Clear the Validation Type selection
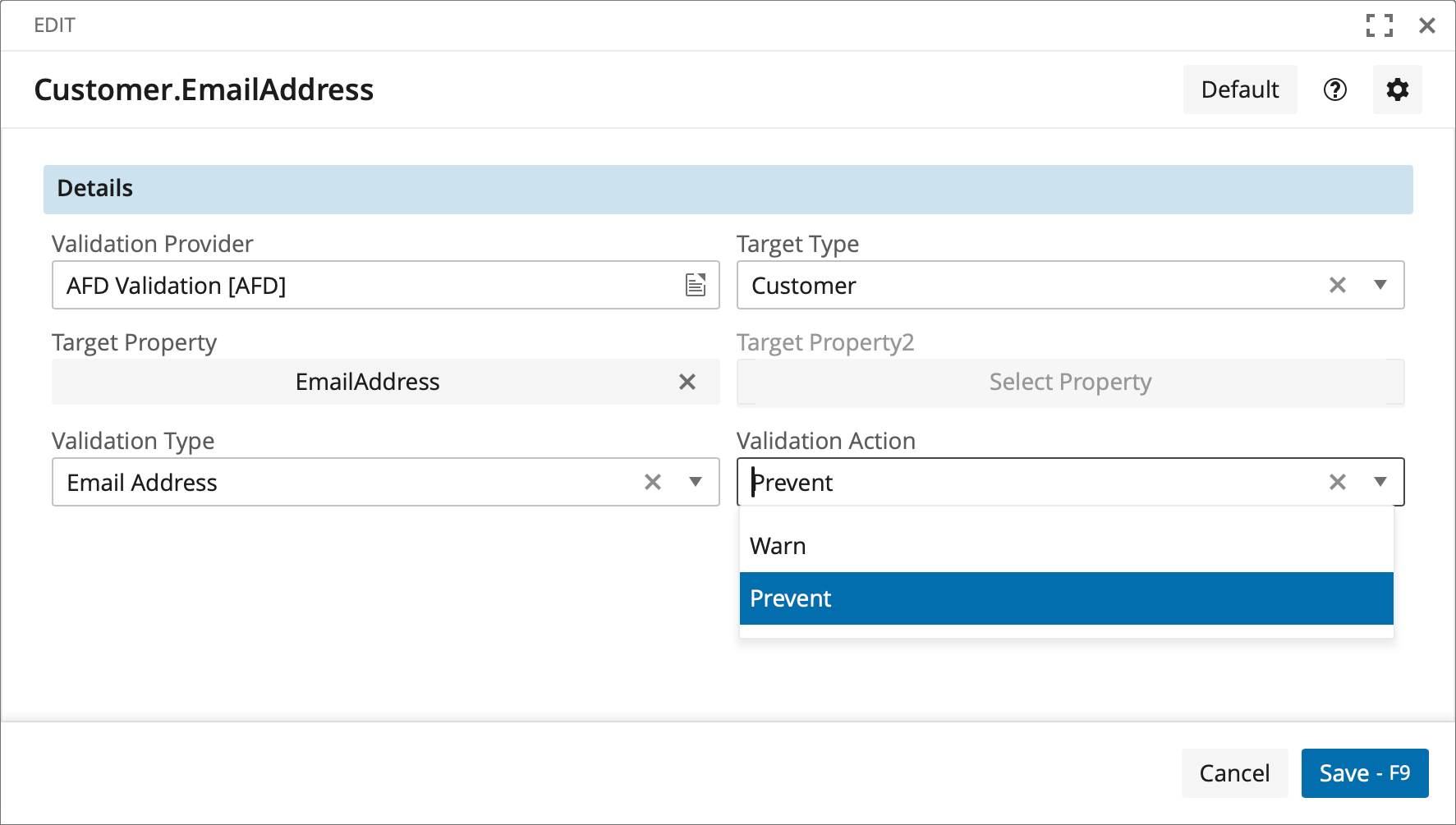 [652, 482]
